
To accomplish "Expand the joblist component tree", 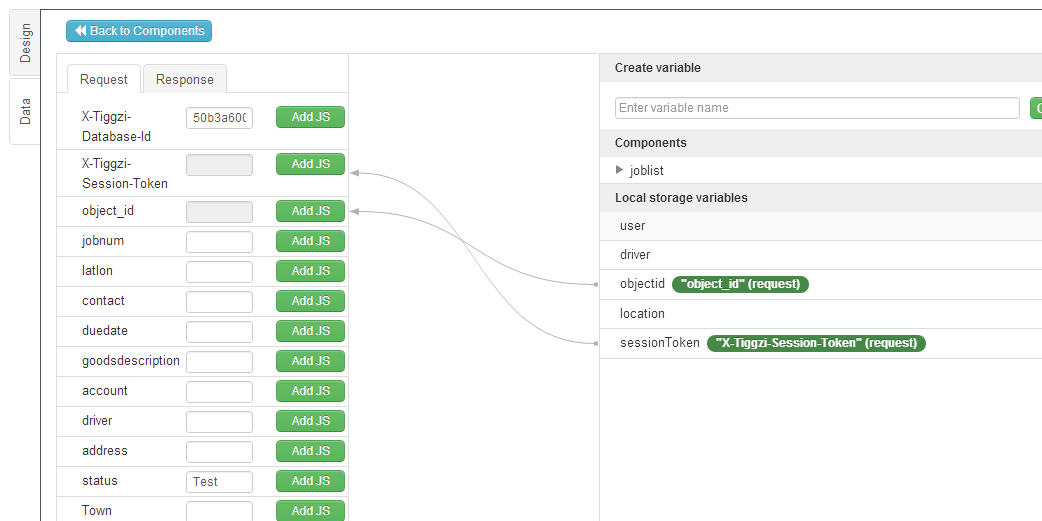I will (620, 170).
